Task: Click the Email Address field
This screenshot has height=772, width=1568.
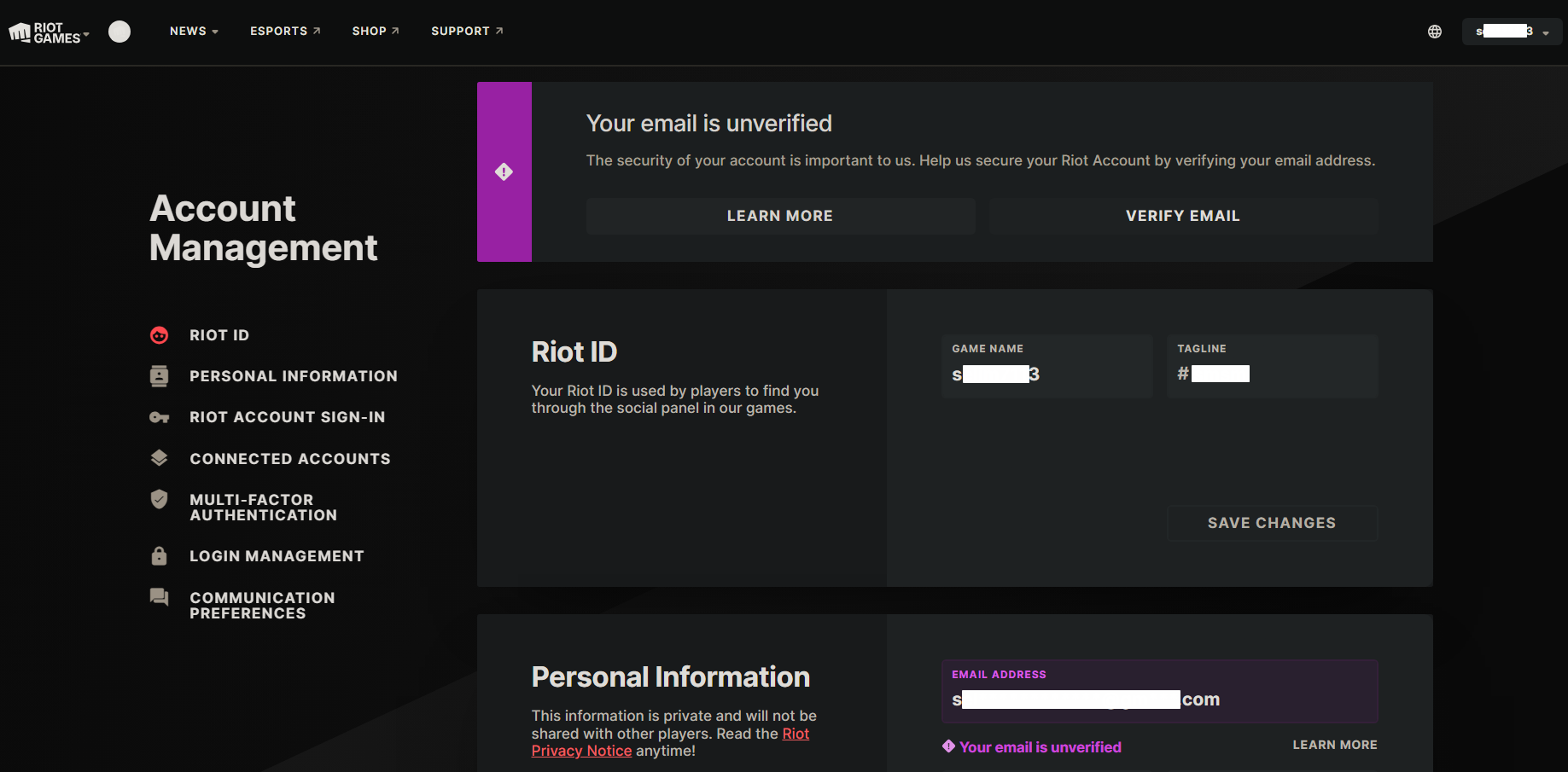Action: pyautogui.click(x=1159, y=691)
